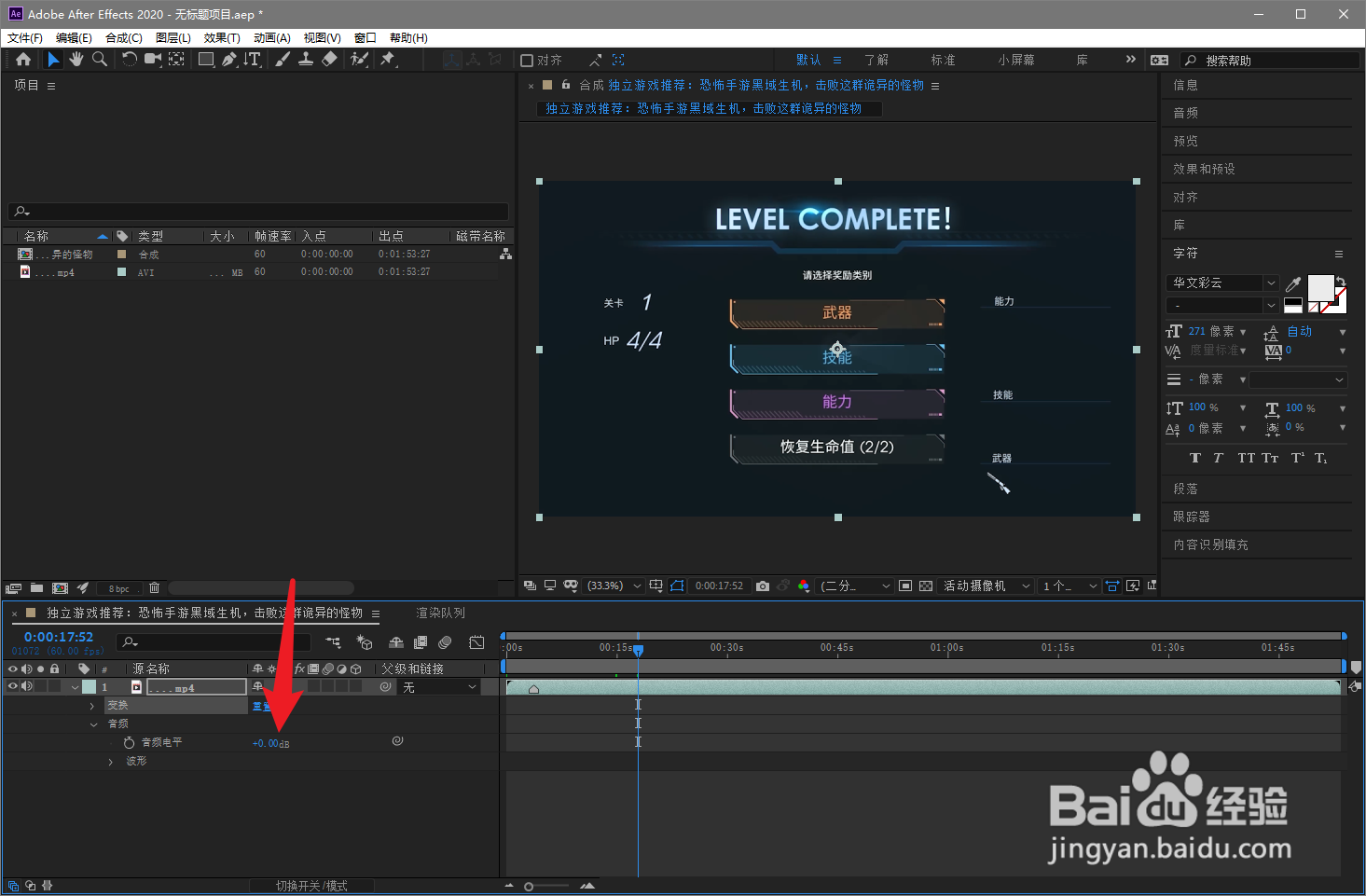Toggle the composition viewer lock icon
Viewport: 1366px width, 896px height.
[x=565, y=85]
